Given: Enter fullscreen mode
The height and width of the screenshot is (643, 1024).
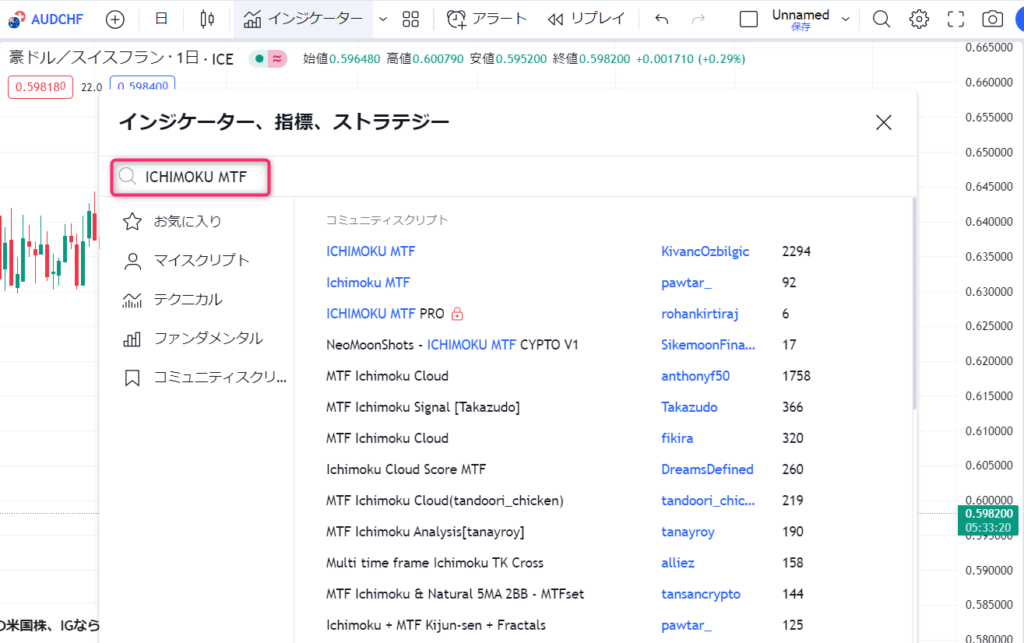Looking at the screenshot, I should [x=955, y=20].
